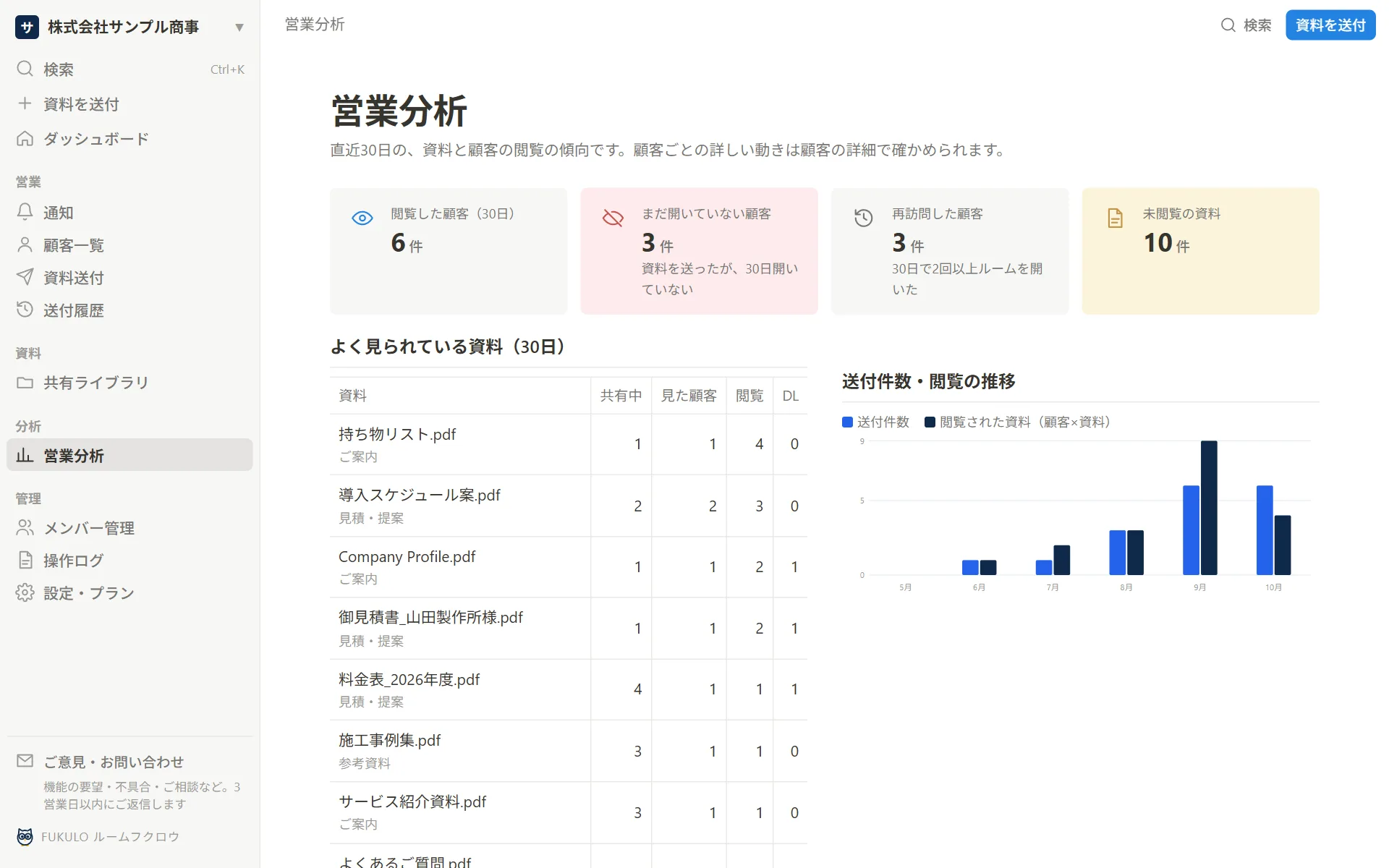The width and height of the screenshot is (1389, 868).
Task: Click the 持ち物リスト.pdf row name
Action: [x=397, y=434]
